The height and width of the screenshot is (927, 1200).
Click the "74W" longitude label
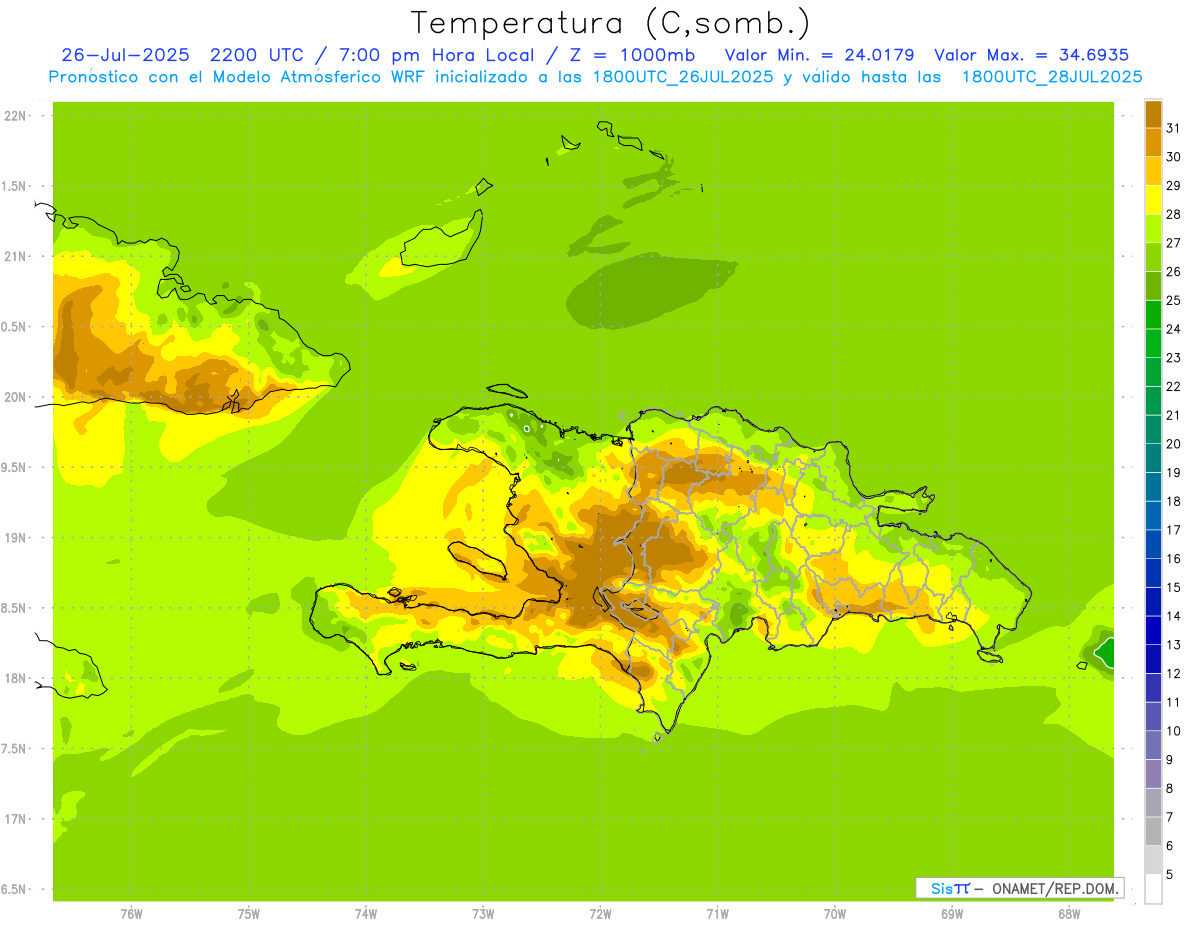(x=365, y=913)
